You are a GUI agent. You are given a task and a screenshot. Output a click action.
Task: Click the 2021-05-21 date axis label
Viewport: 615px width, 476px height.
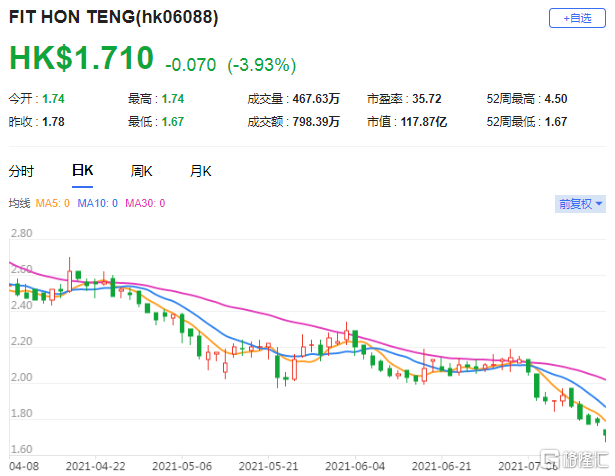pos(269,466)
